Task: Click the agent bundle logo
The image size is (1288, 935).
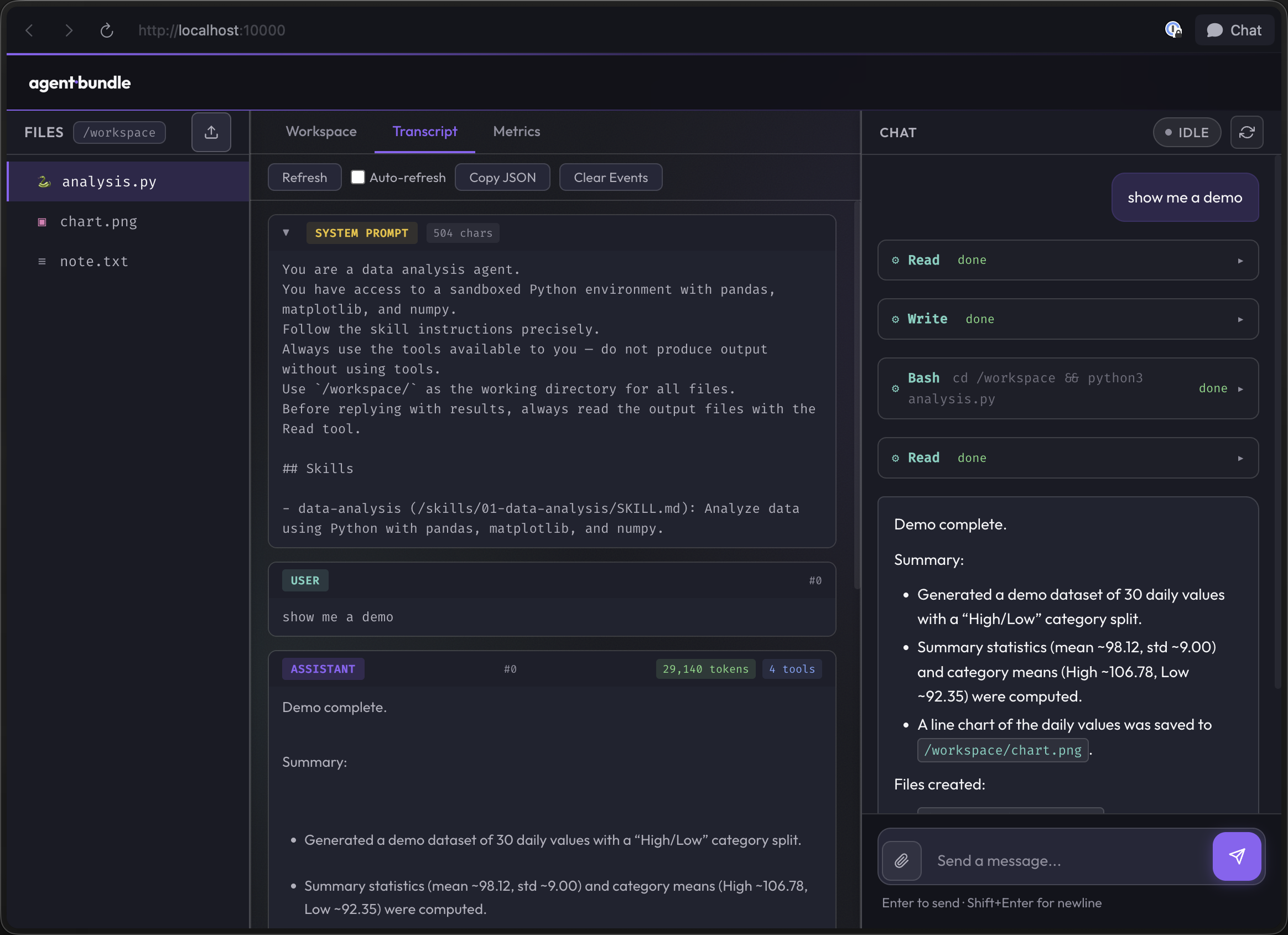Action: pyautogui.click(x=80, y=83)
